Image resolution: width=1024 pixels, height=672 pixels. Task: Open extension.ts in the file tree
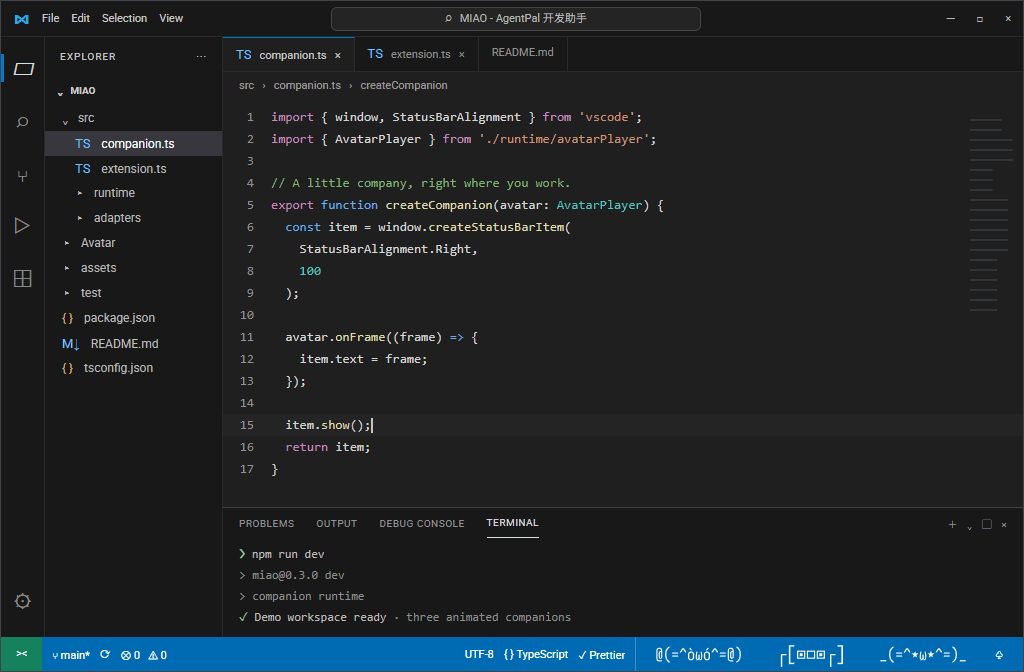[133, 168]
